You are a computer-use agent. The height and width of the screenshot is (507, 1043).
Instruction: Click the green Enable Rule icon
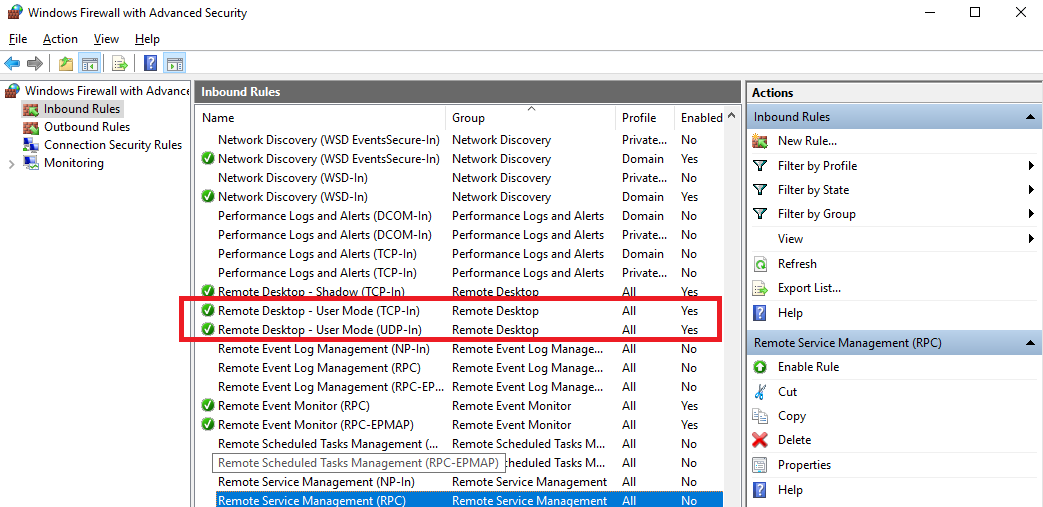[760, 367]
